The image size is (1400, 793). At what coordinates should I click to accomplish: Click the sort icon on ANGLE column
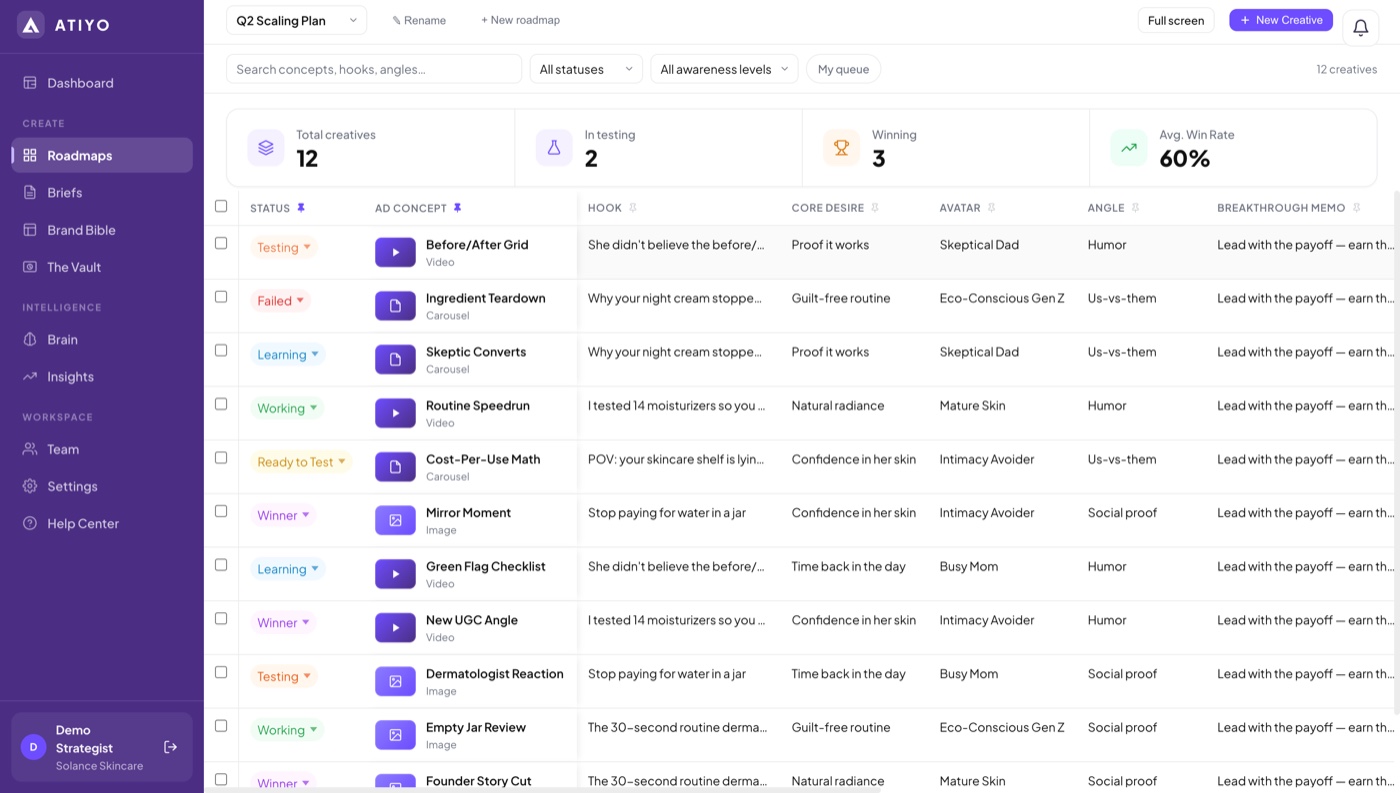pos(1135,208)
